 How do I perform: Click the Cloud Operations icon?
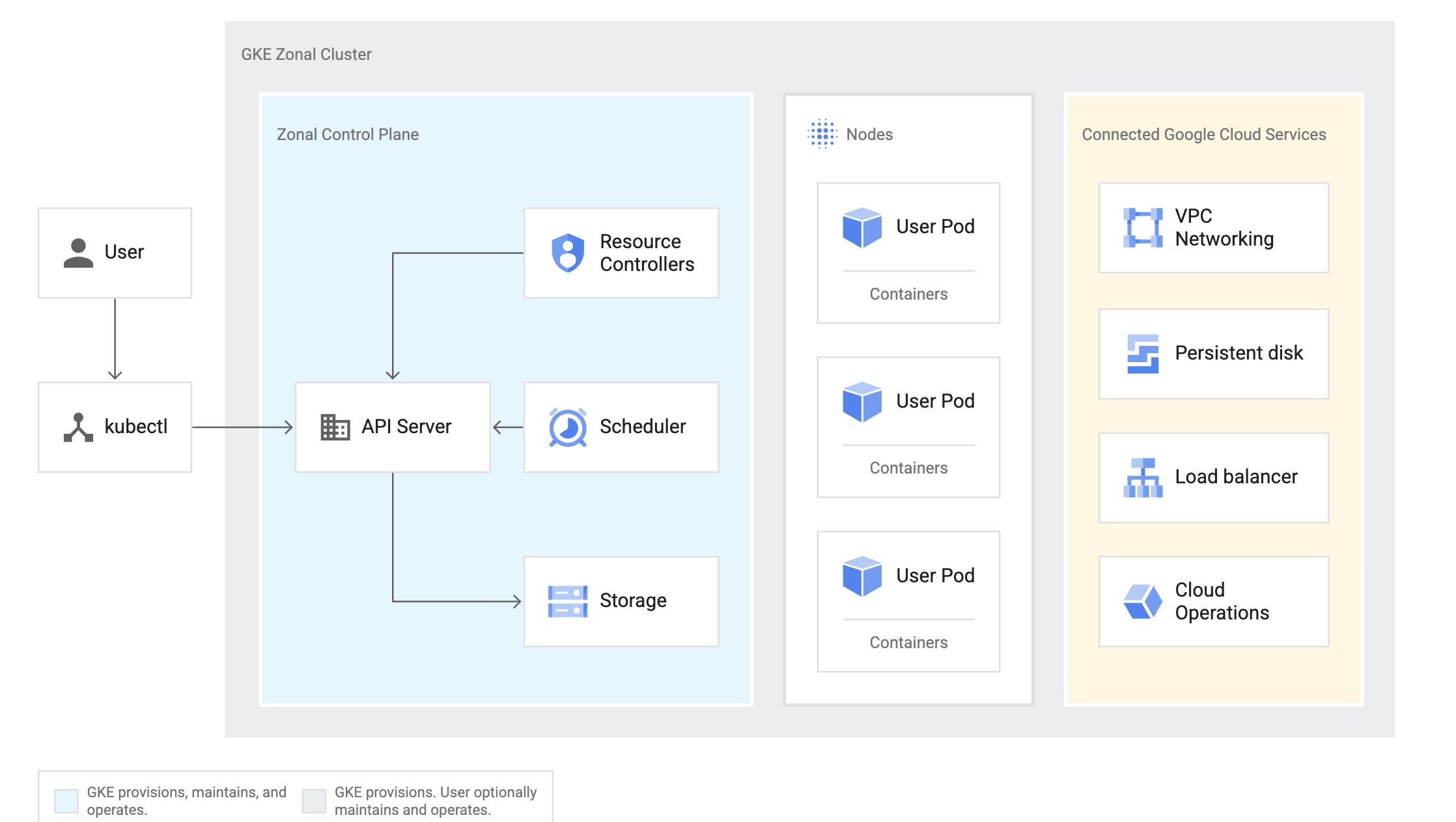[x=1143, y=601]
